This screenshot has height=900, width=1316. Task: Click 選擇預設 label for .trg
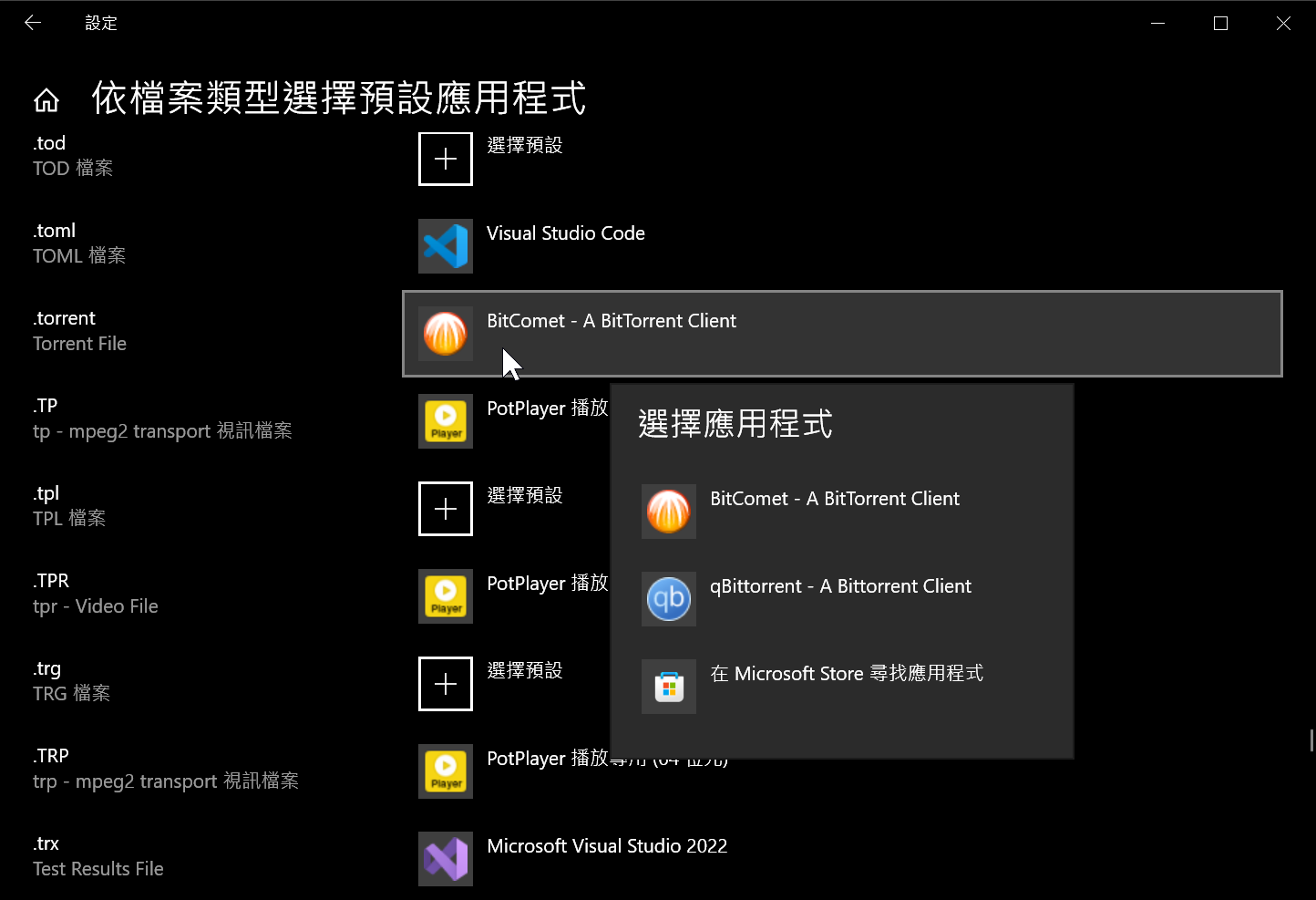pyautogui.click(x=525, y=670)
